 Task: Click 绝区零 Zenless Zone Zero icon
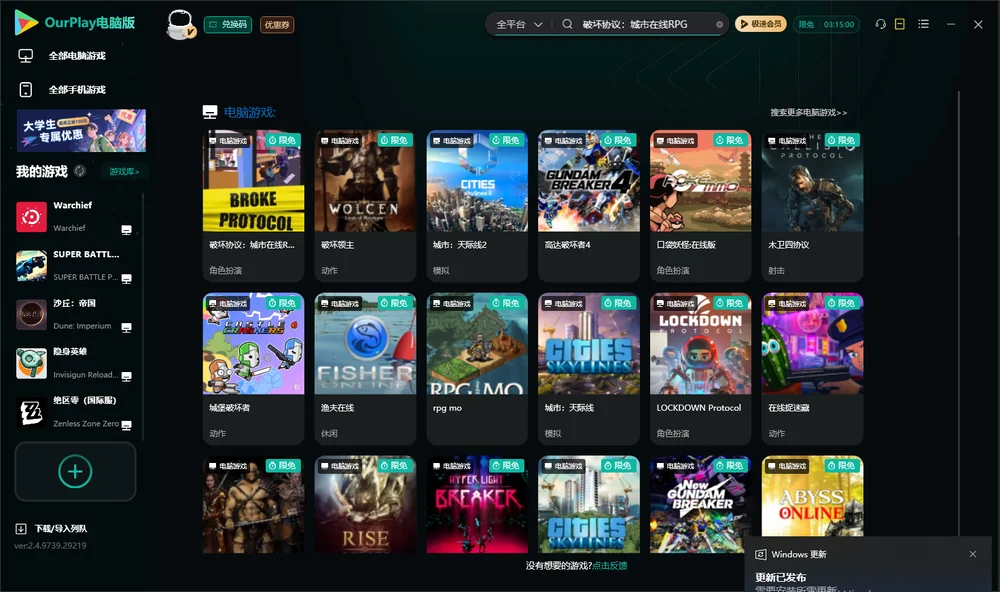[31, 412]
